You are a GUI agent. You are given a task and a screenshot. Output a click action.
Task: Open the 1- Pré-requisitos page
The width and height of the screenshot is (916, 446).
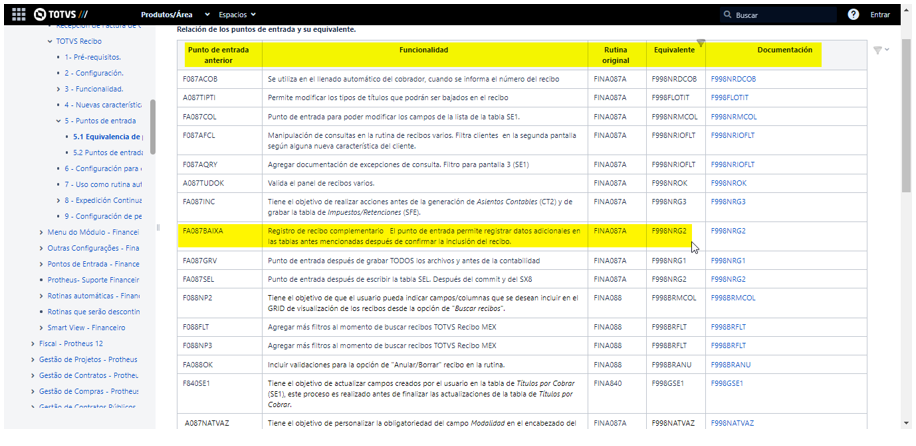pos(93,57)
